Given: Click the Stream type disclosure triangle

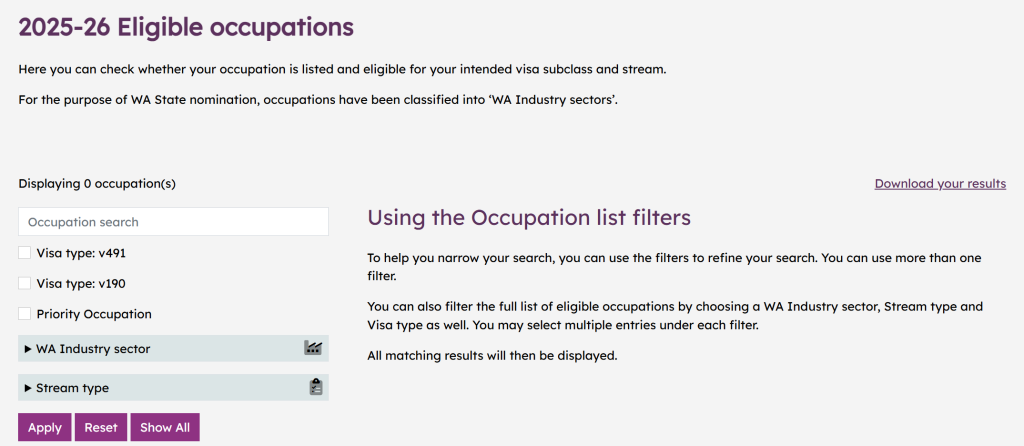Looking at the screenshot, I should click(28, 388).
